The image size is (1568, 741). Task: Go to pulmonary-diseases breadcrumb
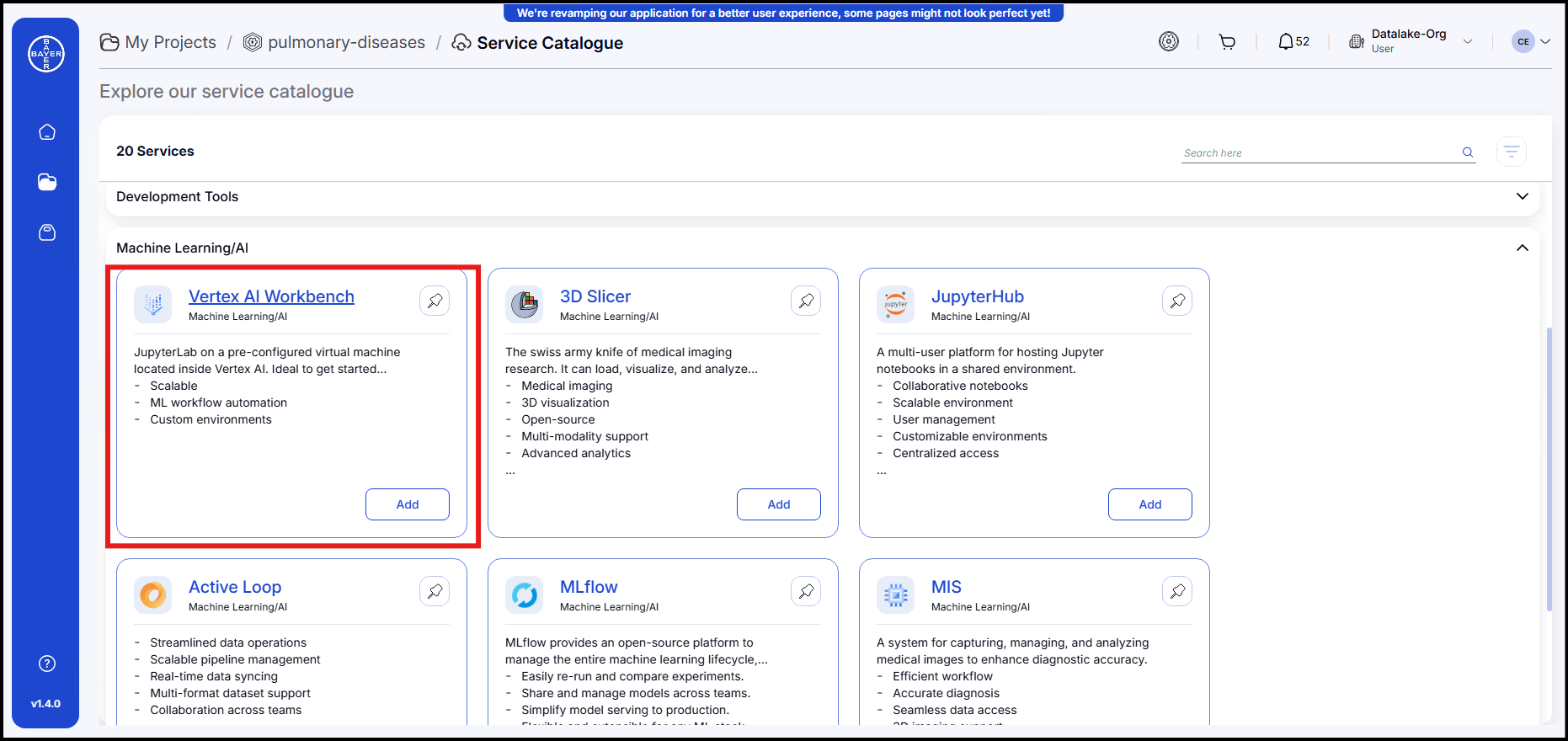pyautogui.click(x=334, y=42)
